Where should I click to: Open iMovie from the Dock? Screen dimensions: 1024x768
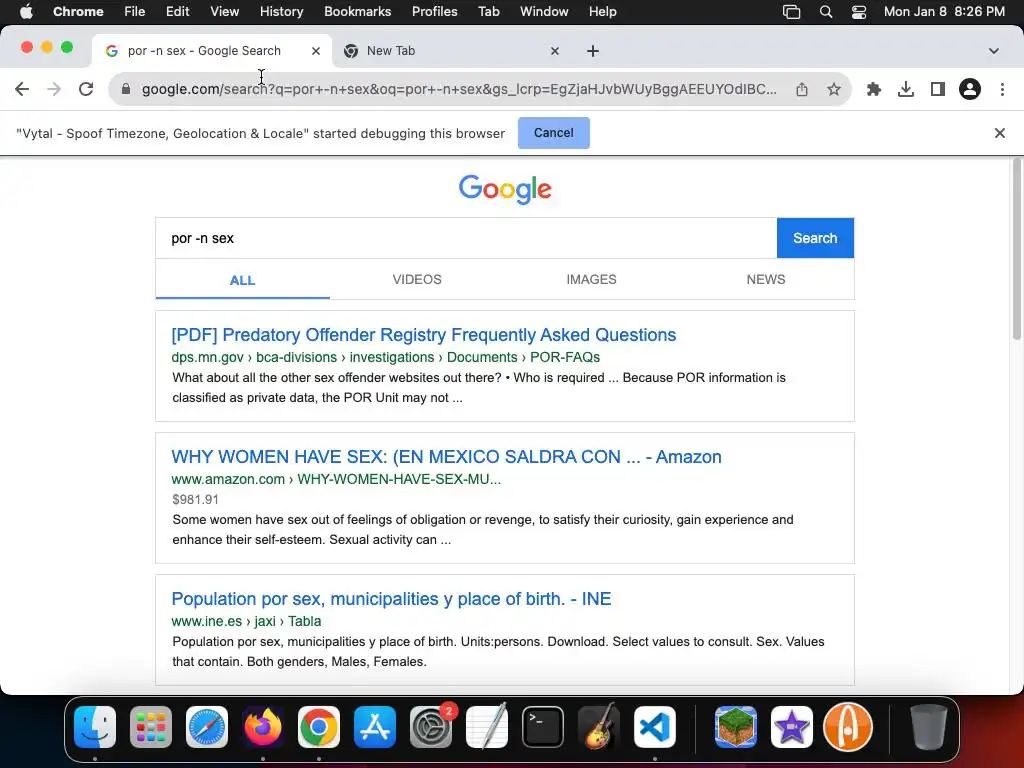(792, 727)
